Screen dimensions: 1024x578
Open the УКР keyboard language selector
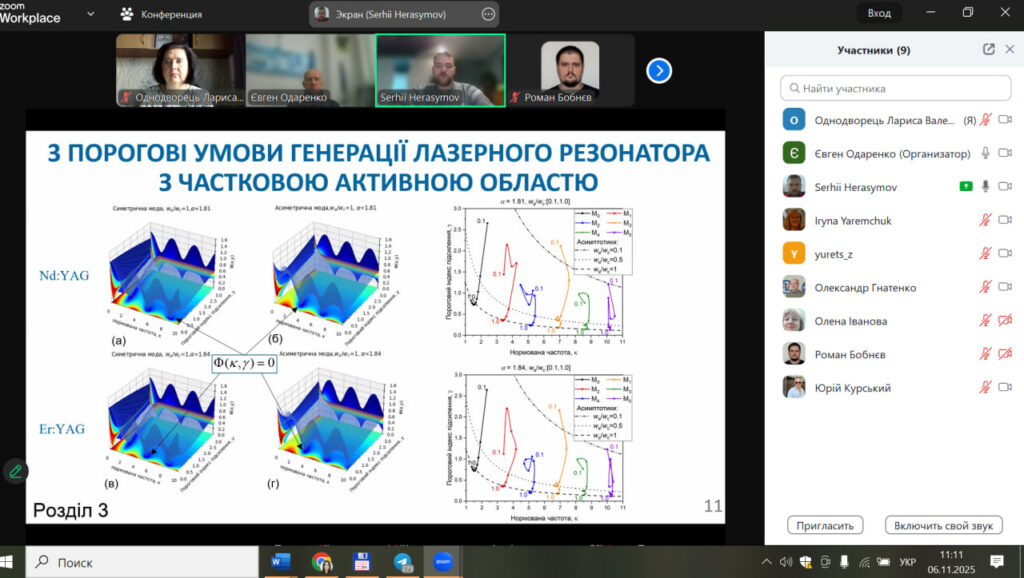coord(907,562)
